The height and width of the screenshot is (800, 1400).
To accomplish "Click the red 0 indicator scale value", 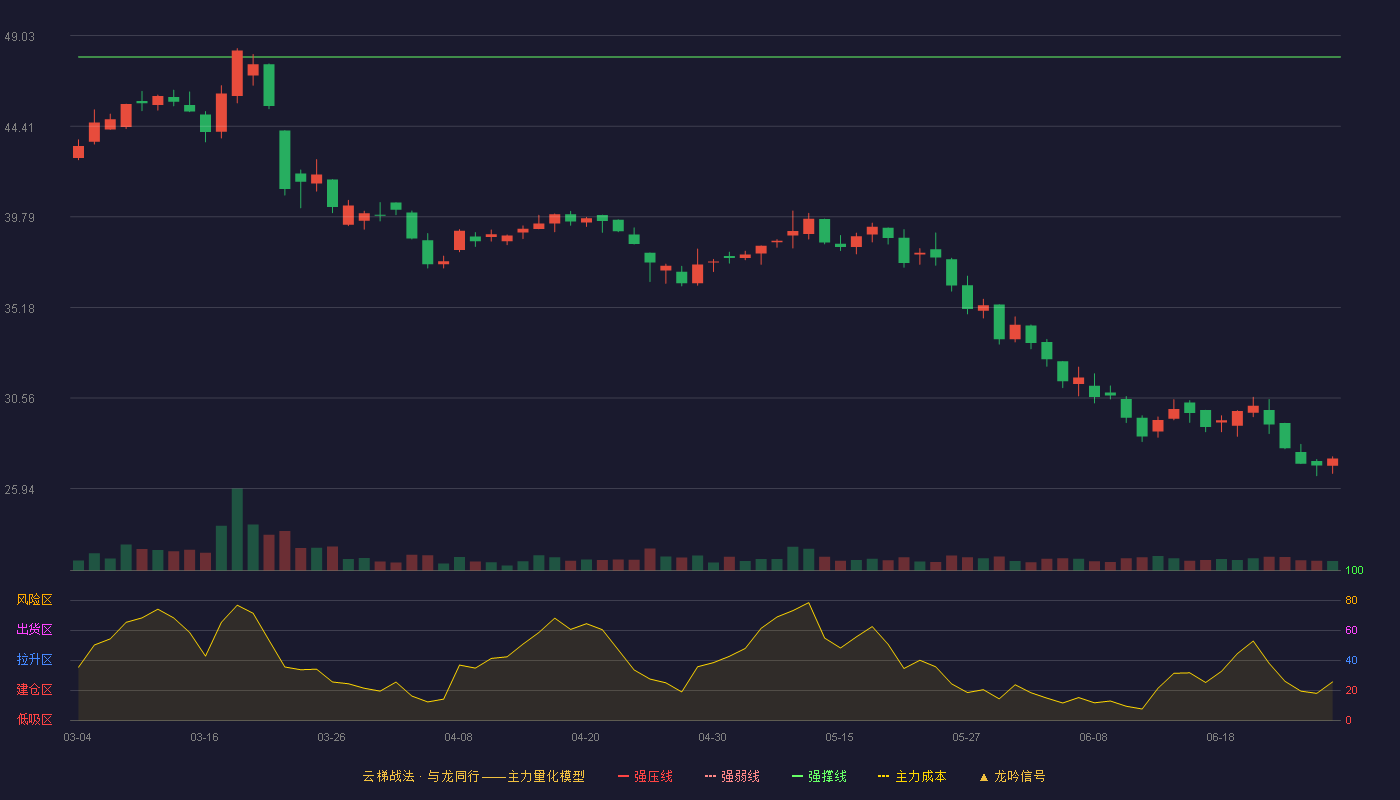I will click(x=1348, y=720).
